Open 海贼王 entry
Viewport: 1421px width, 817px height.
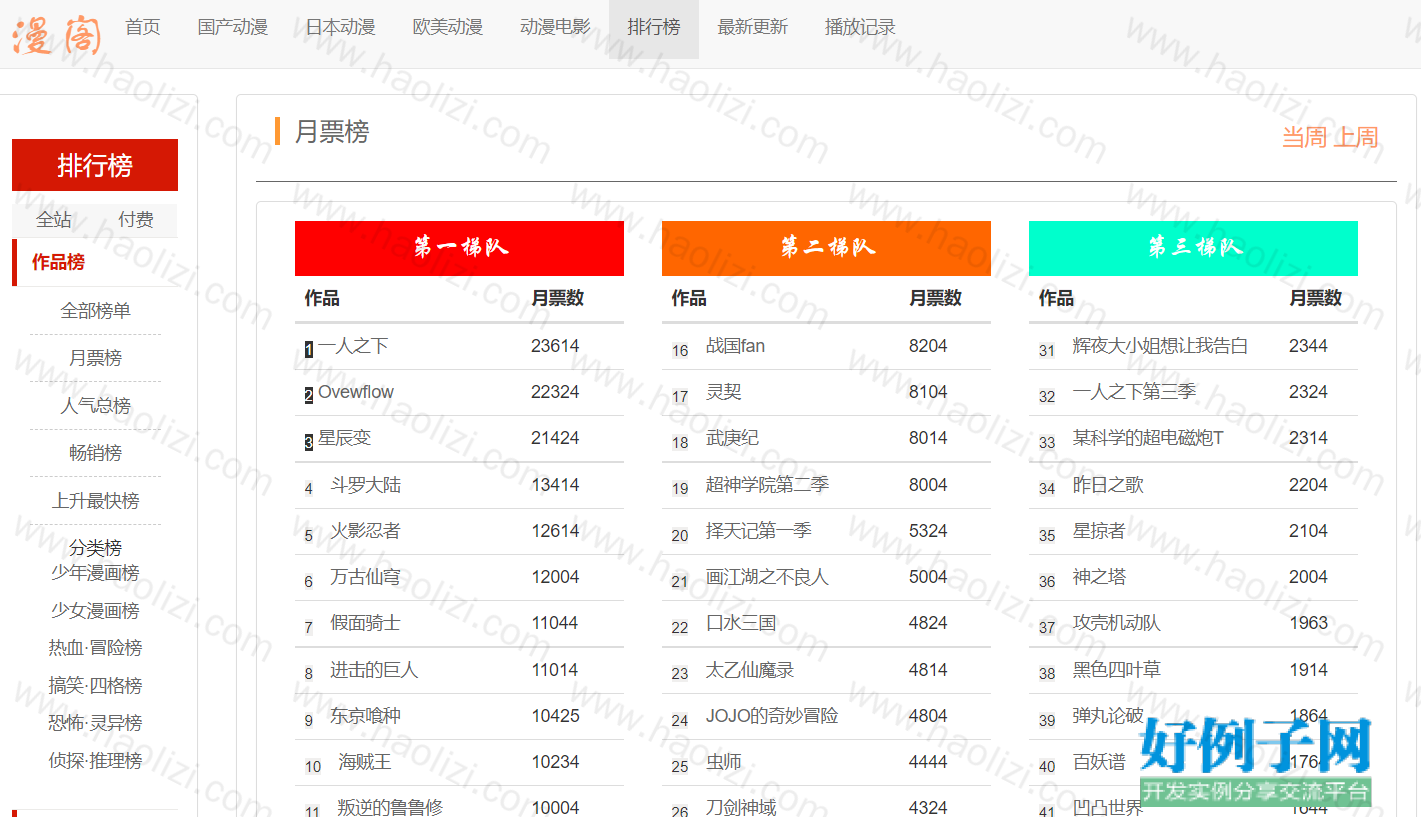365,762
